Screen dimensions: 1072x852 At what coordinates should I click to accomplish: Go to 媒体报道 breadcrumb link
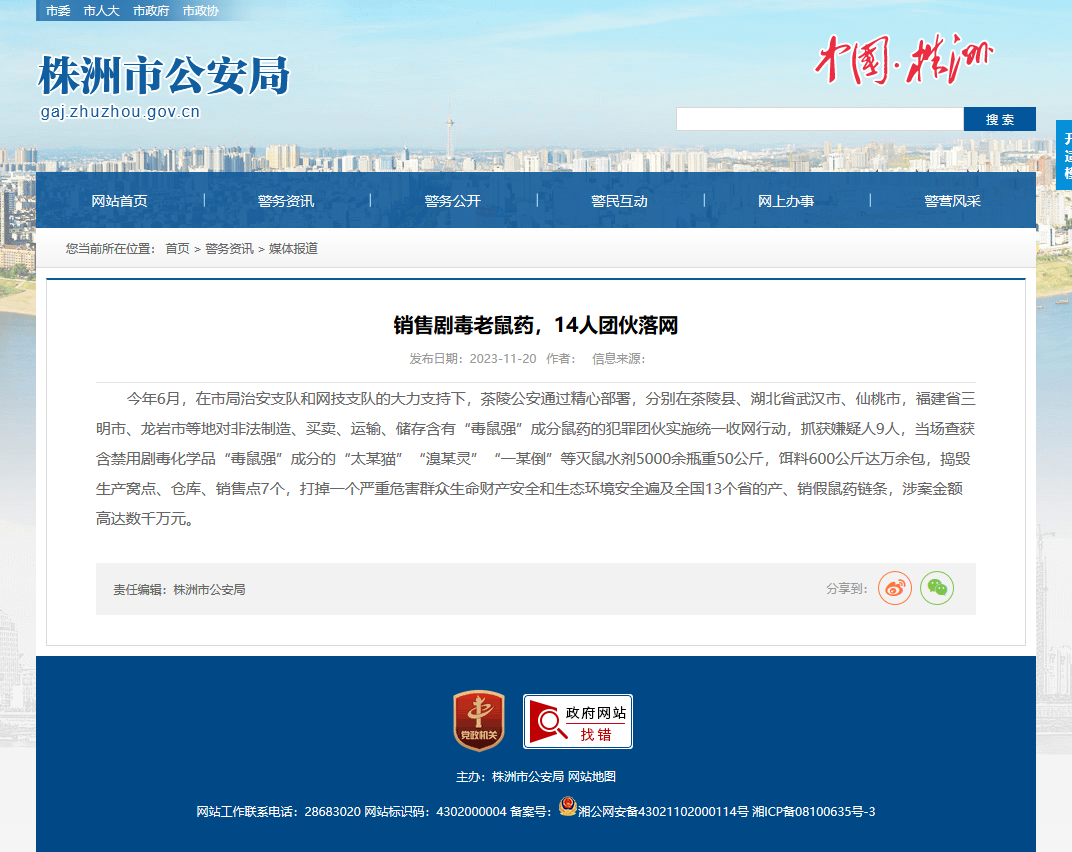[293, 248]
